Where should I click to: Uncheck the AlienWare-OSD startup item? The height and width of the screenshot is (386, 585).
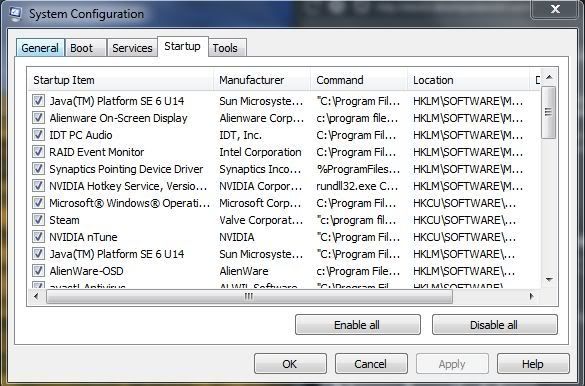(x=38, y=271)
